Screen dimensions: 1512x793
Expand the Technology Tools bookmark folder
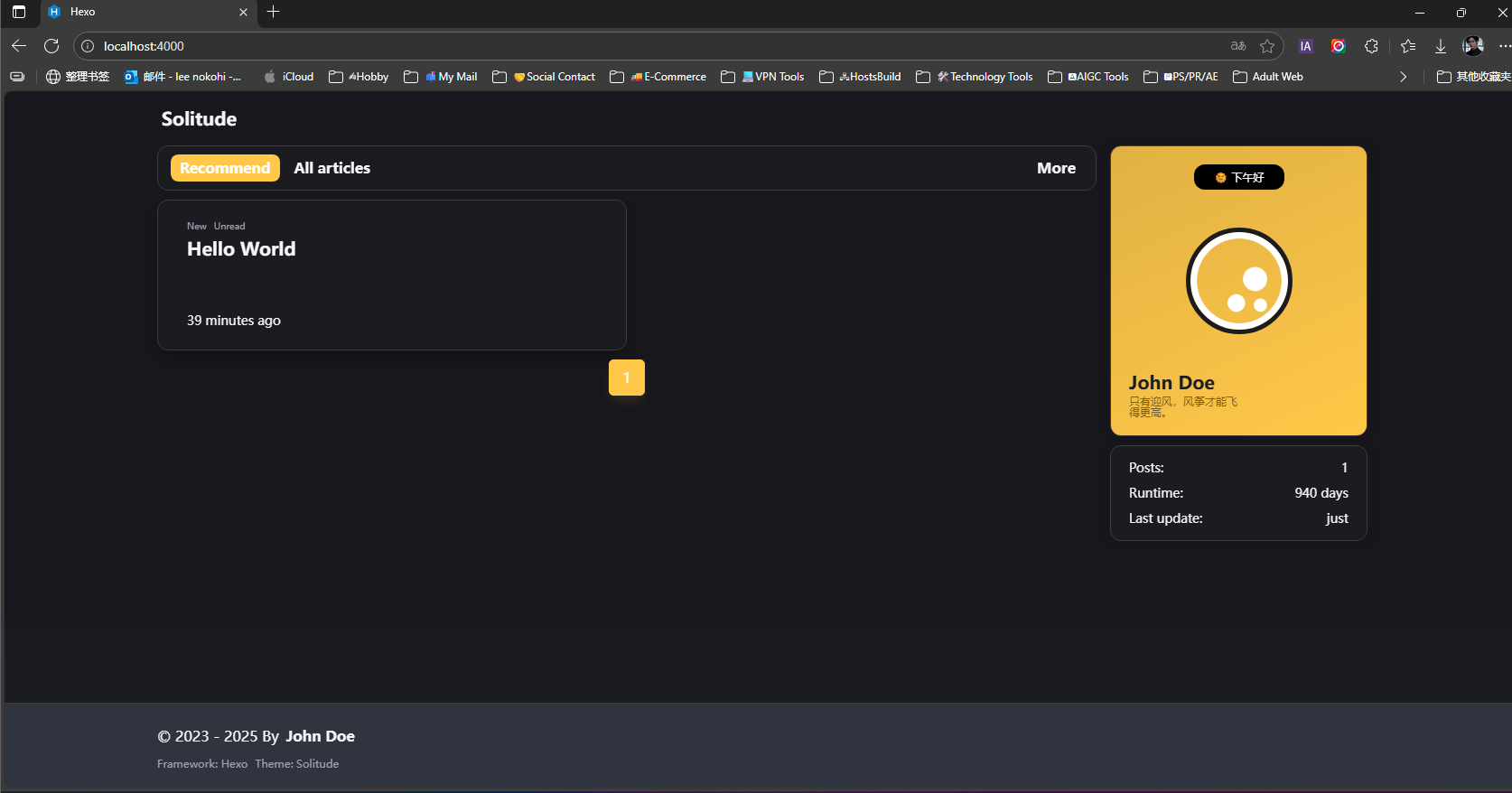974,77
